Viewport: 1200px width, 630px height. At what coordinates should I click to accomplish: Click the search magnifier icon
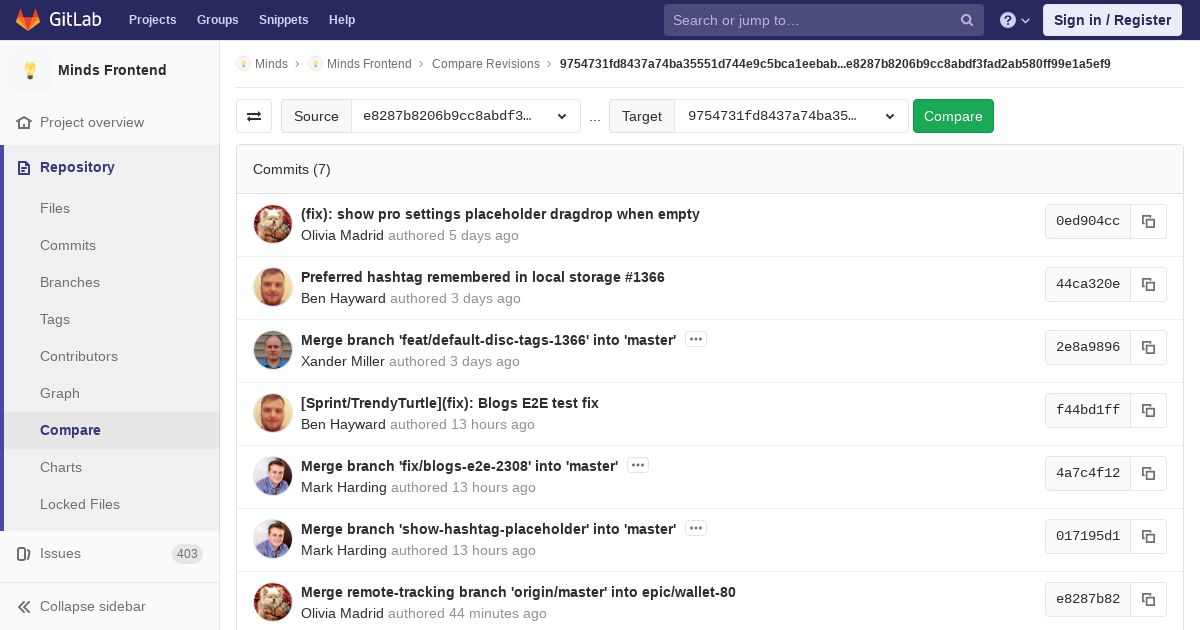pyautogui.click(x=967, y=20)
